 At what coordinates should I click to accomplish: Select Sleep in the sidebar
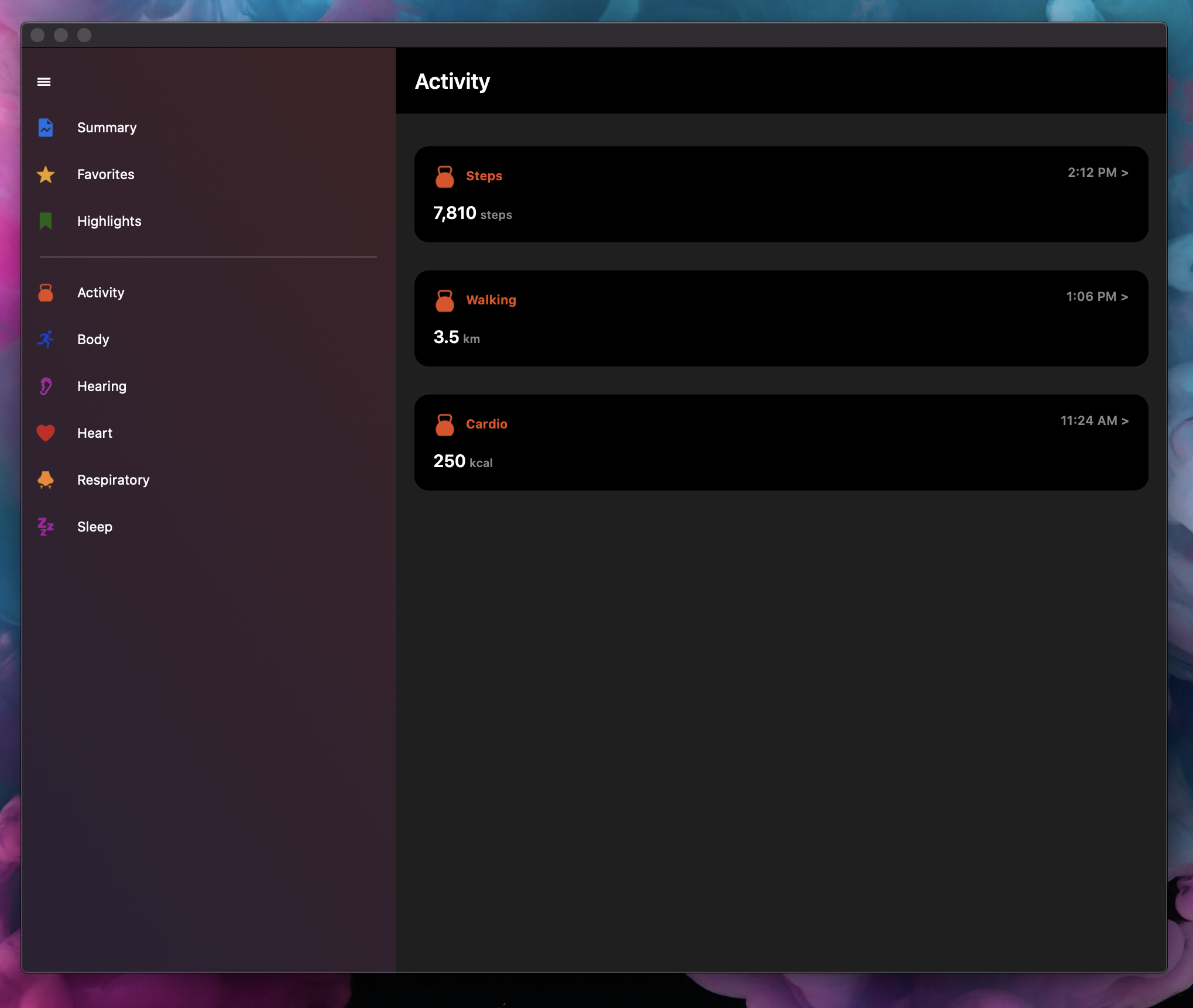95,527
